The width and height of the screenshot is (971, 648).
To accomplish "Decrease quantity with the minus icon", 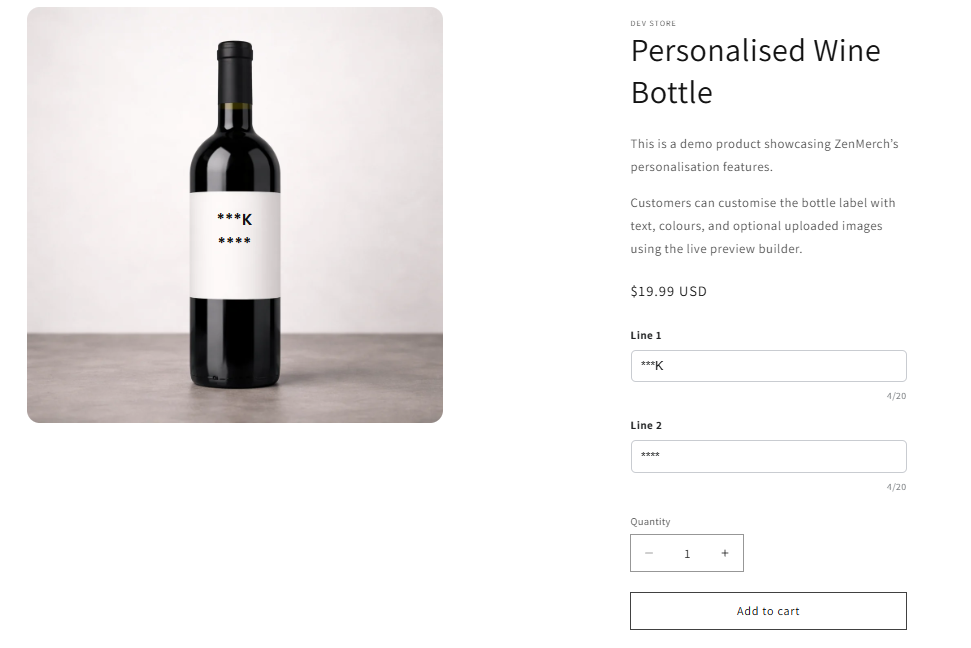I will click(649, 553).
